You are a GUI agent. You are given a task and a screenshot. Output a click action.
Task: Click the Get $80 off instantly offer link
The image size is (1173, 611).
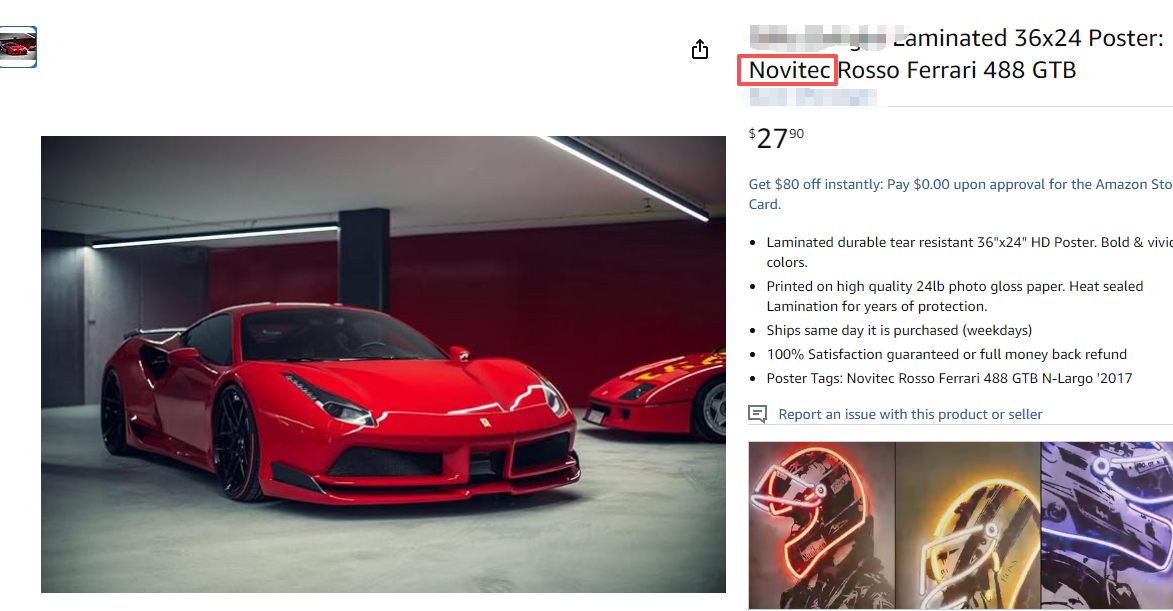click(961, 194)
